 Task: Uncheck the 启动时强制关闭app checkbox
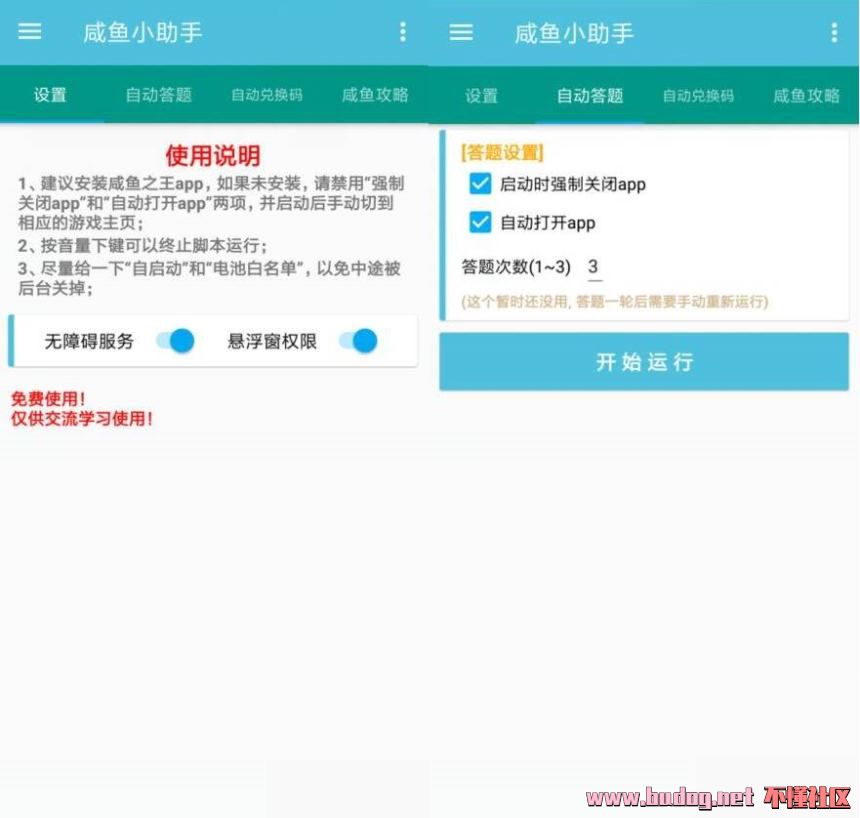click(x=480, y=184)
